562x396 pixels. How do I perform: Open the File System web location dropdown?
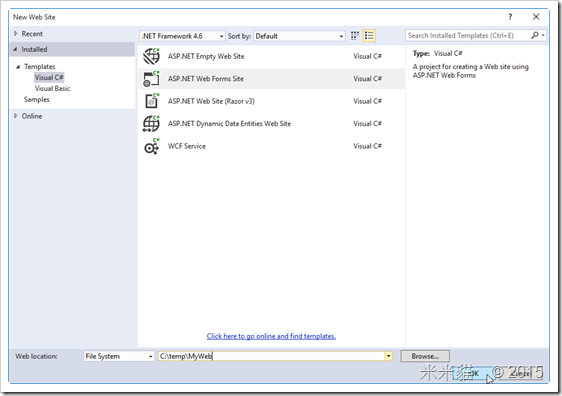pyautogui.click(x=119, y=356)
